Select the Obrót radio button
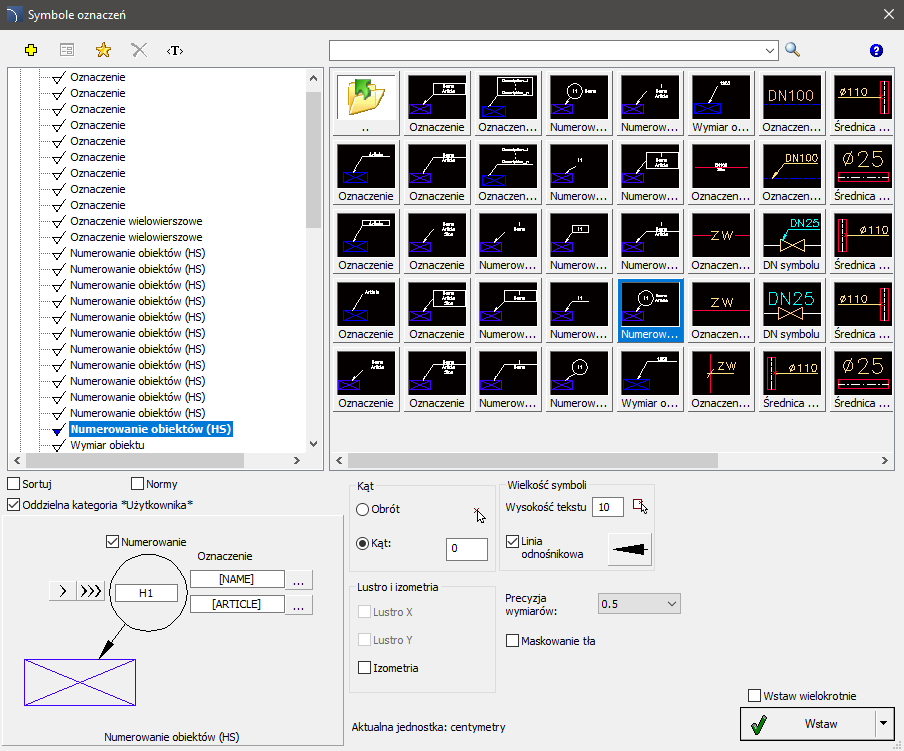The image size is (904, 751). [x=363, y=509]
